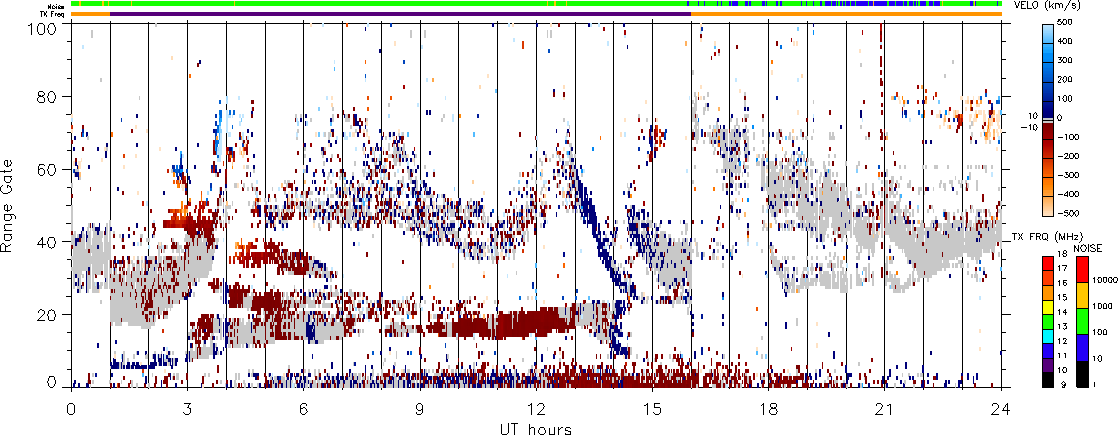This screenshot has height=435, width=1118.
Task: Click the "NOISE" legend title at right
Action: click(x=1086, y=247)
